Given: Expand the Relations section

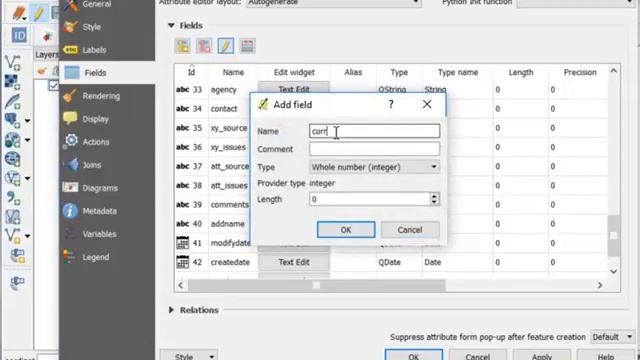Looking at the screenshot, I should click(x=171, y=310).
